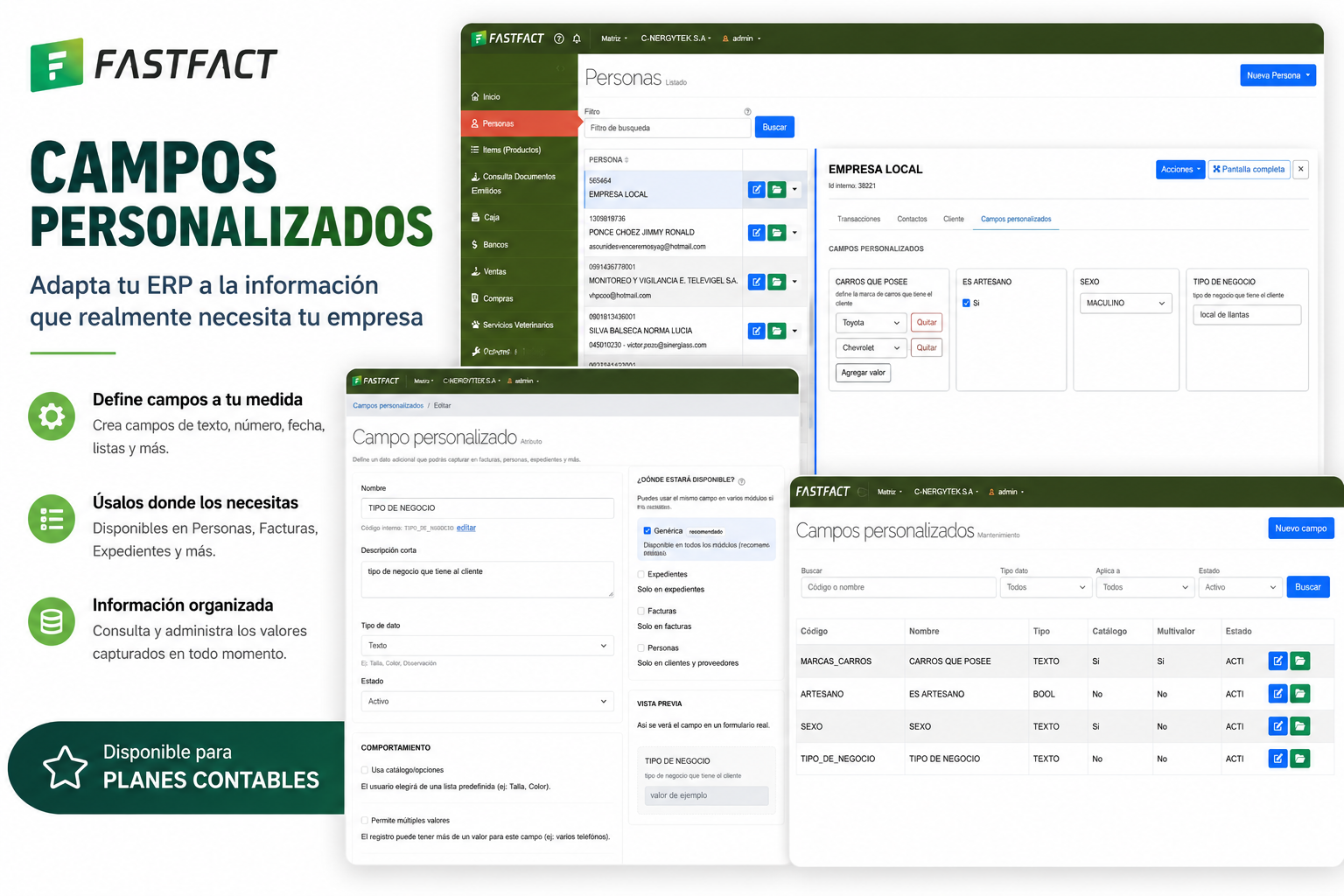This screenshot has height=896, width=1344.
Task: Open folder icon for PONCE CHOEZ JIMMY RONALD
Action: (777, 233)
